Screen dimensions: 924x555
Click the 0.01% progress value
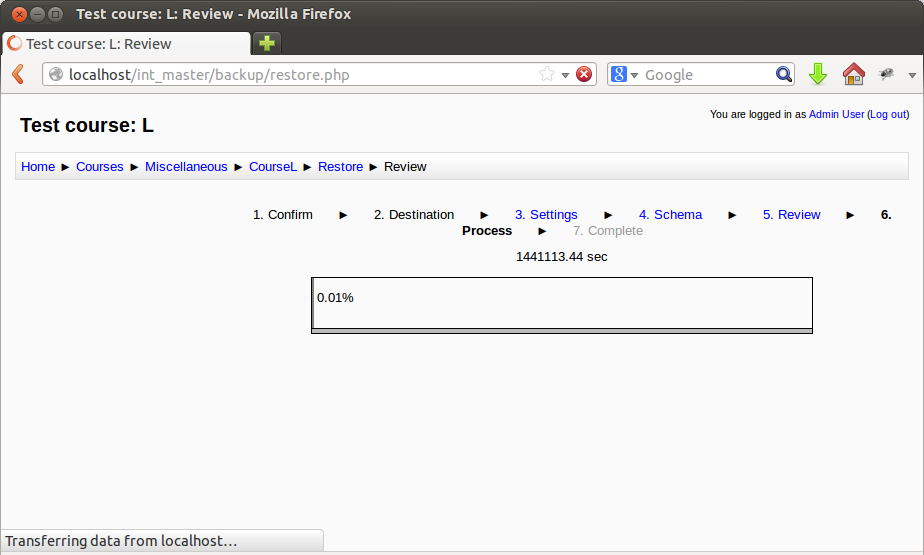point(335,298)
